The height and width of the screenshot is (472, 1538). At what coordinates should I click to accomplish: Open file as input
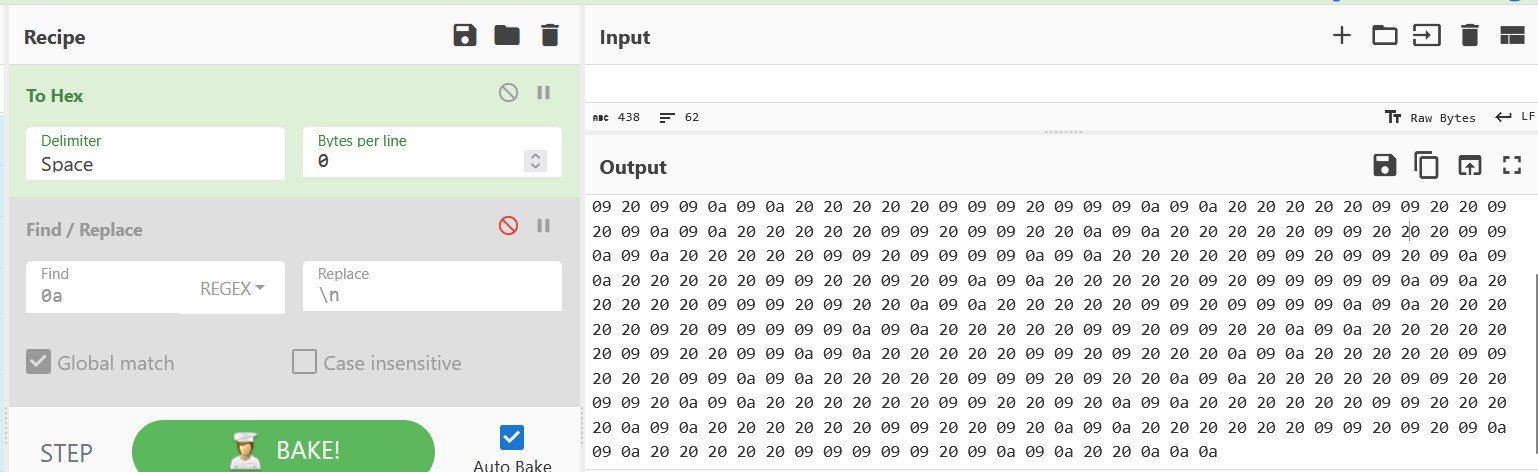point(1426,36)
